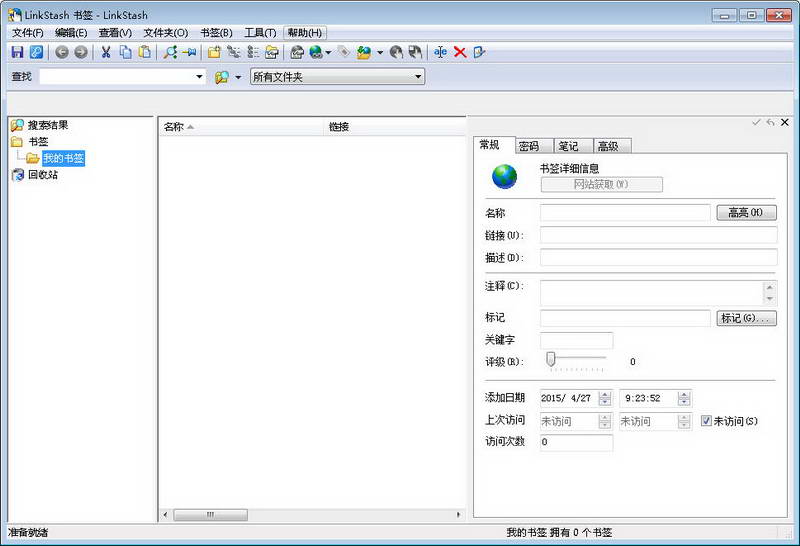Image resolution: width=800 pixels, height=546 pixels.
Task: Select 回收站 in the folder tree
Action: click(x=43, y=175)
